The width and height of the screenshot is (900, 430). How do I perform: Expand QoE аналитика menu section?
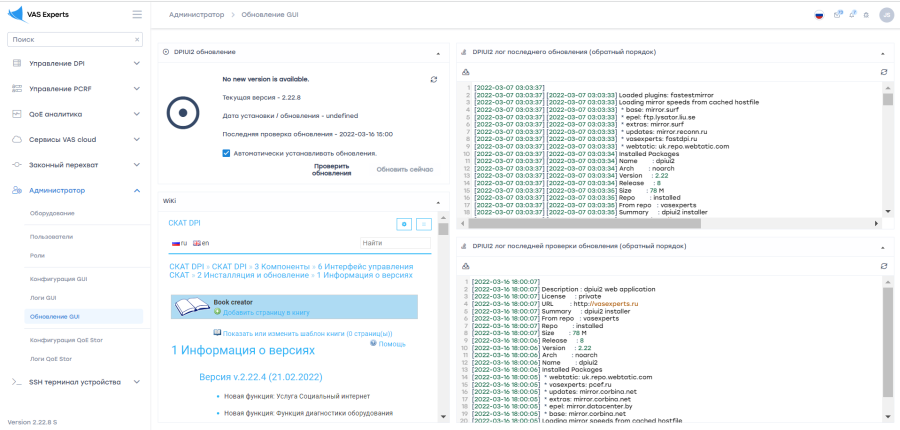tap(137, 114)
